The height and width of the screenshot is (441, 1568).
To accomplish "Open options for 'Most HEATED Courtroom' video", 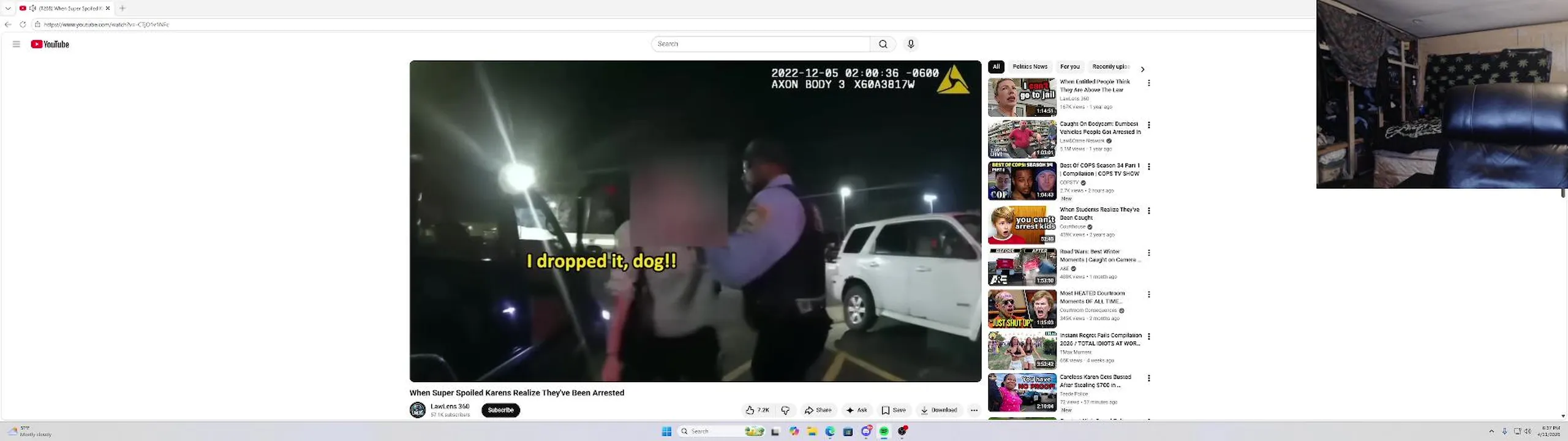I will tap(1148, 295).
